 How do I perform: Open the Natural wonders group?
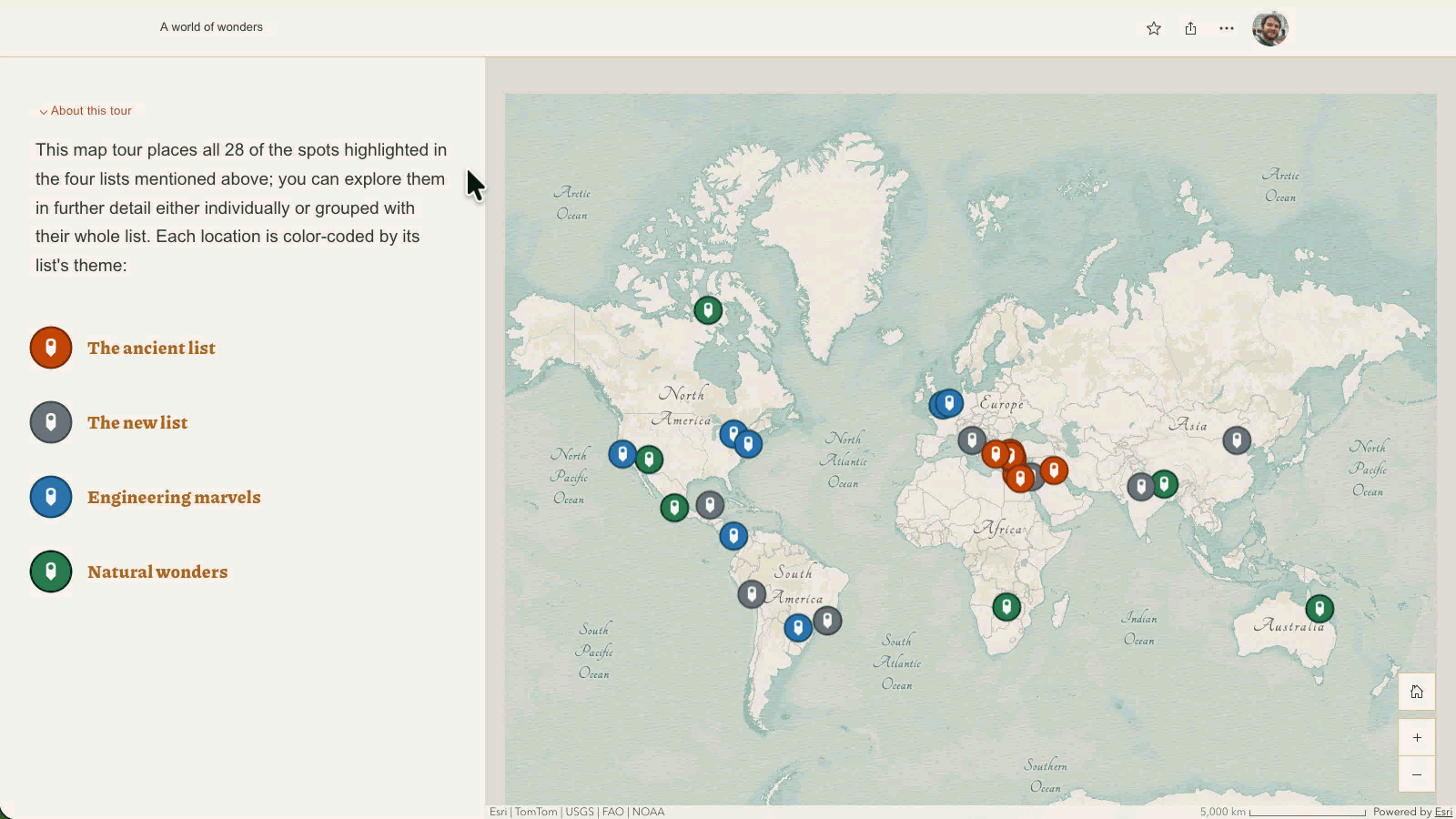[x=157, y=571]
